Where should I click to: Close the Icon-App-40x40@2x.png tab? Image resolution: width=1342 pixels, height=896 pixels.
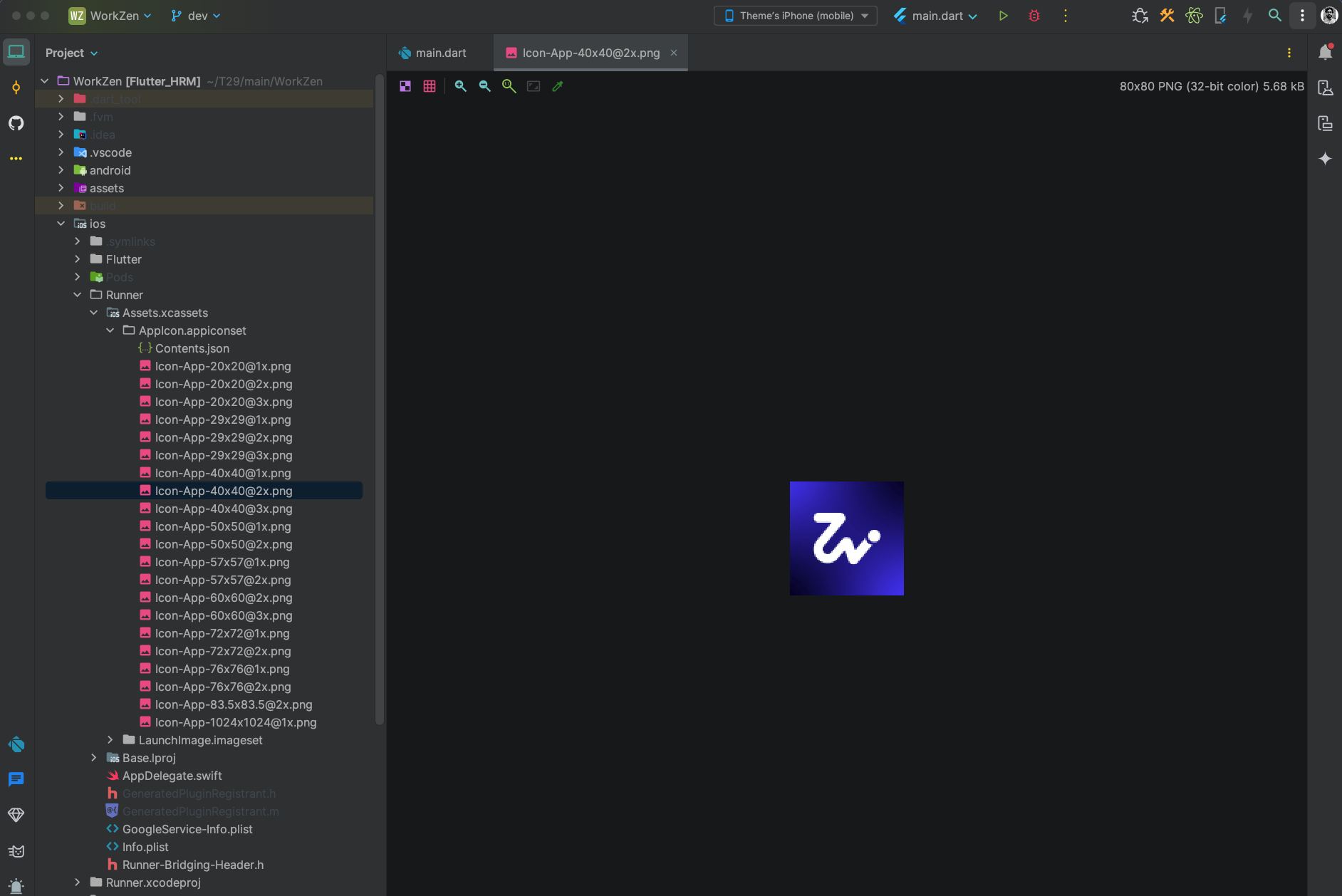[x=674, y=53]
